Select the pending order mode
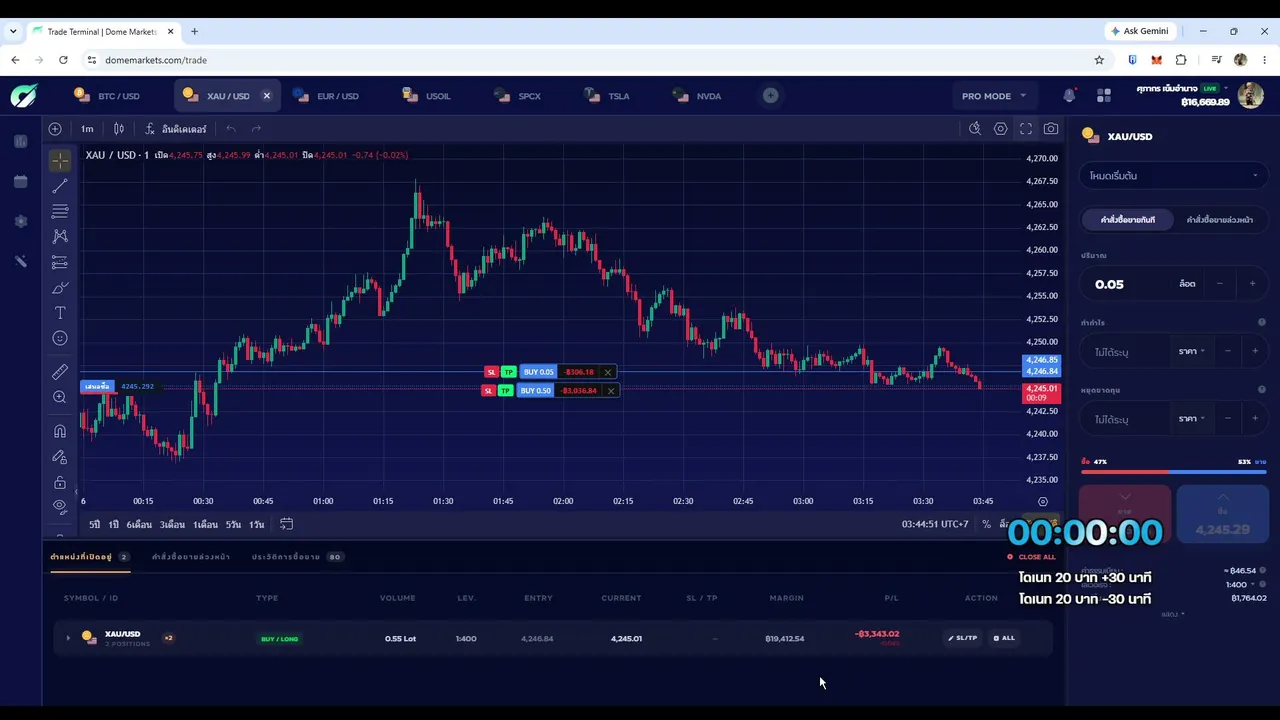The height and width of the screenshot is (720, 1280). [1219, 219]
